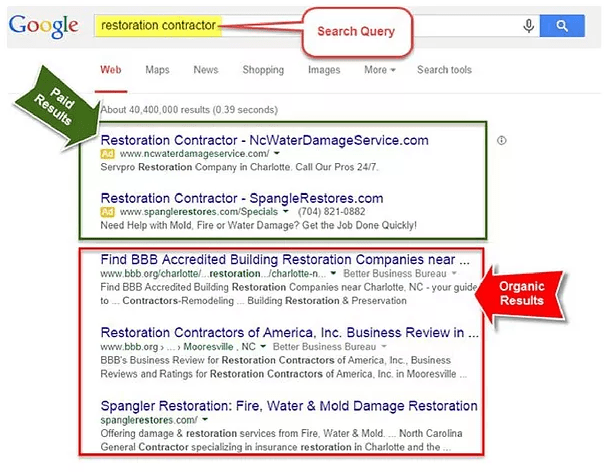Click the ad info circle icon
The image size is (608, 472).
click(x=502, y=140)
